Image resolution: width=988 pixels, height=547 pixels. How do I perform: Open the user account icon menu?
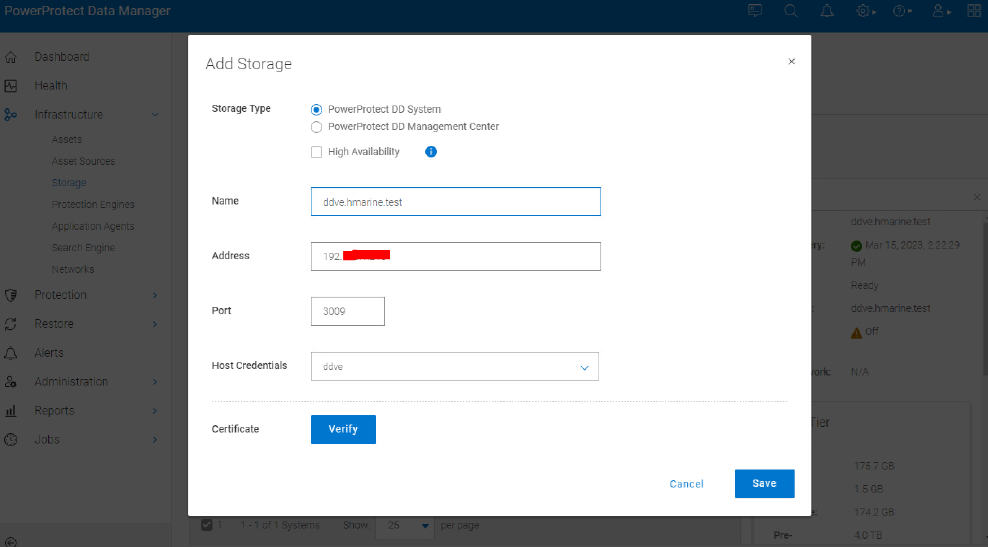[x=938, y=11]
